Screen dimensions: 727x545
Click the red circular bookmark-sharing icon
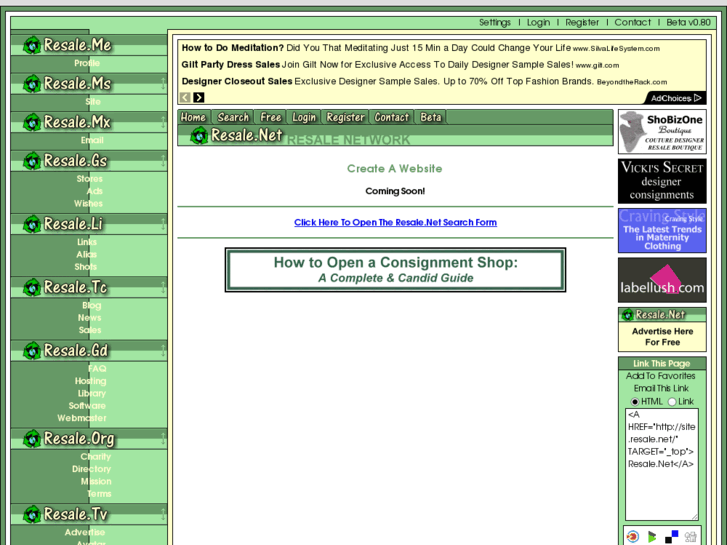coord(632,537)
